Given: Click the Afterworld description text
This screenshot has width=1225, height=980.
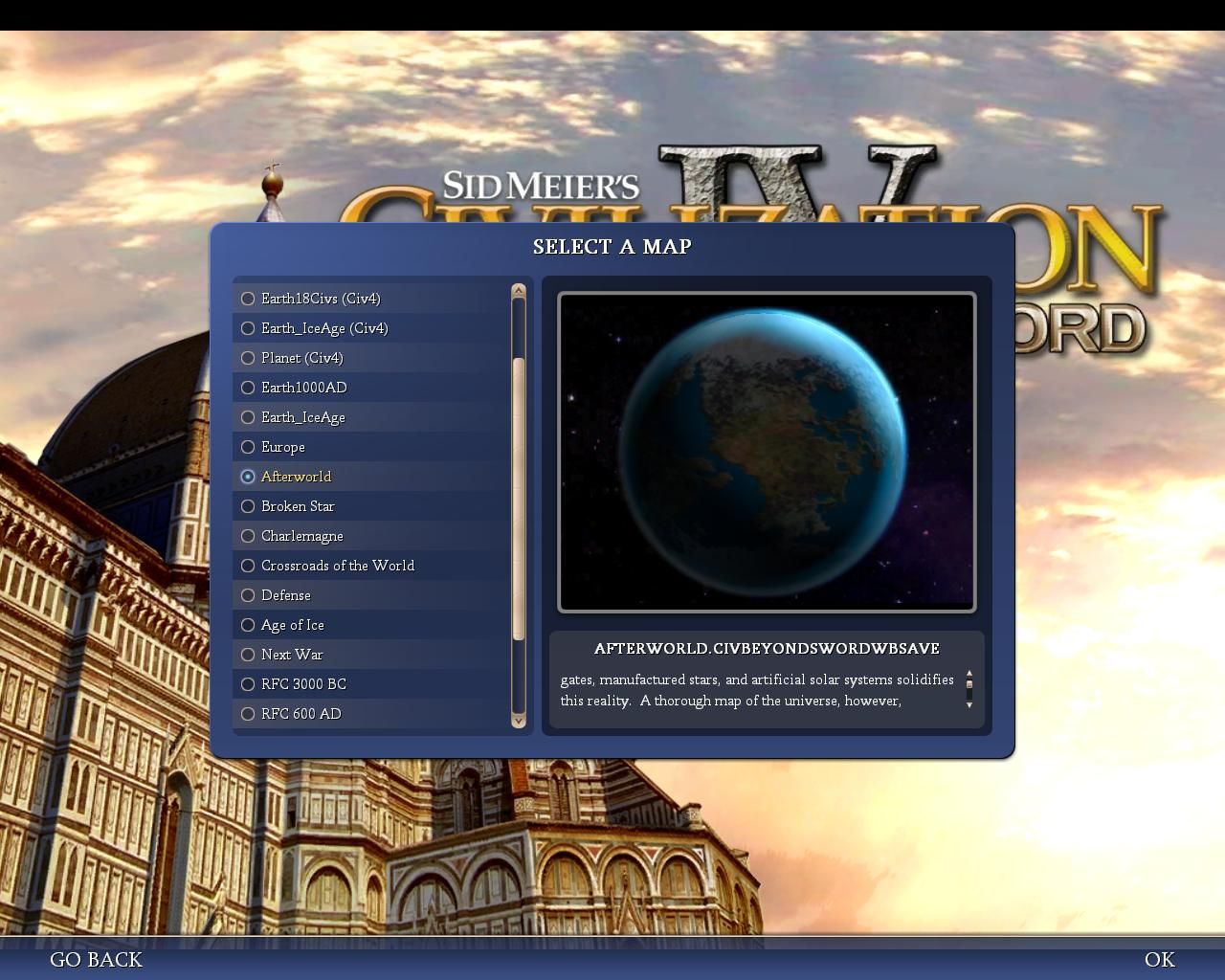Looking at the screenshot, I should point(757,690).
